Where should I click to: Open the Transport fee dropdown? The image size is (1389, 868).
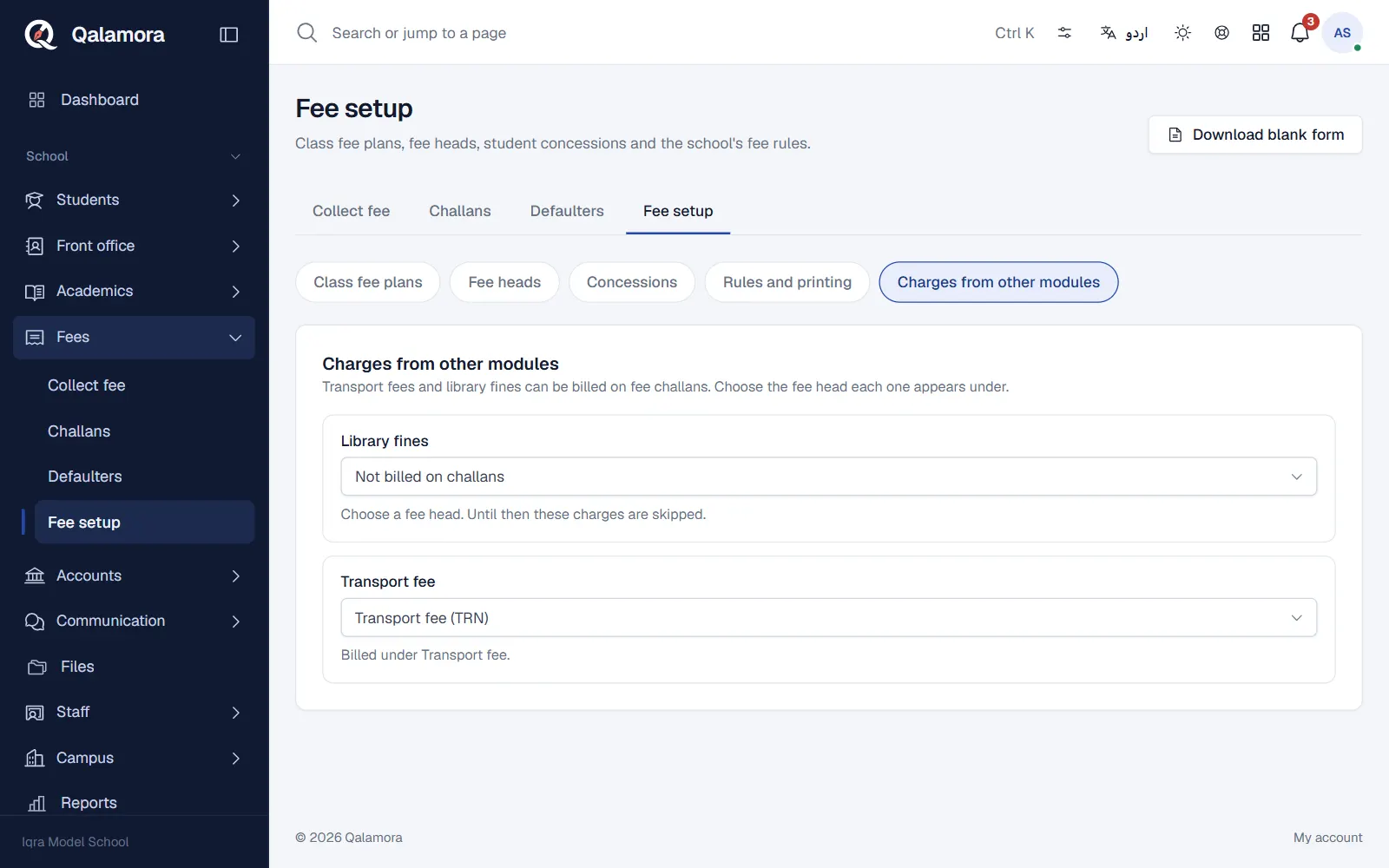829,618
